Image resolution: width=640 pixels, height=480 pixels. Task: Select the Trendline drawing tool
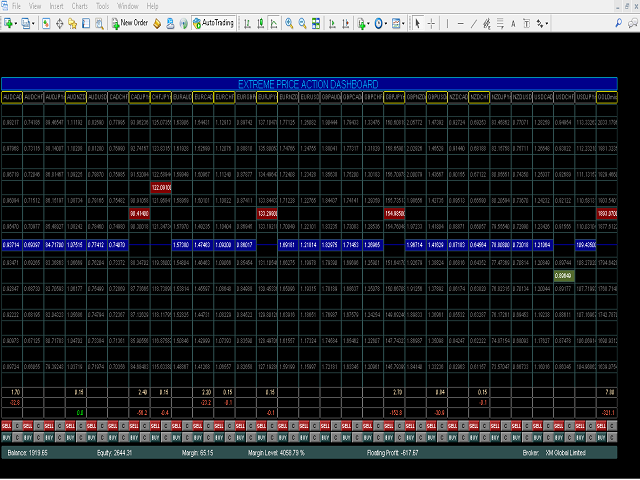coord(473,23)
